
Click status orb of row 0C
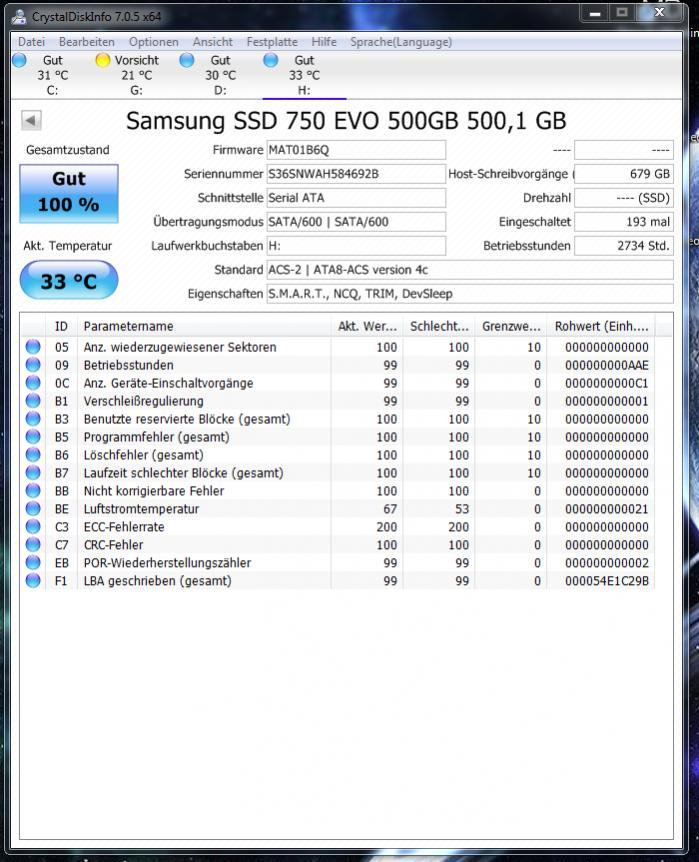[x=33, y=383]
